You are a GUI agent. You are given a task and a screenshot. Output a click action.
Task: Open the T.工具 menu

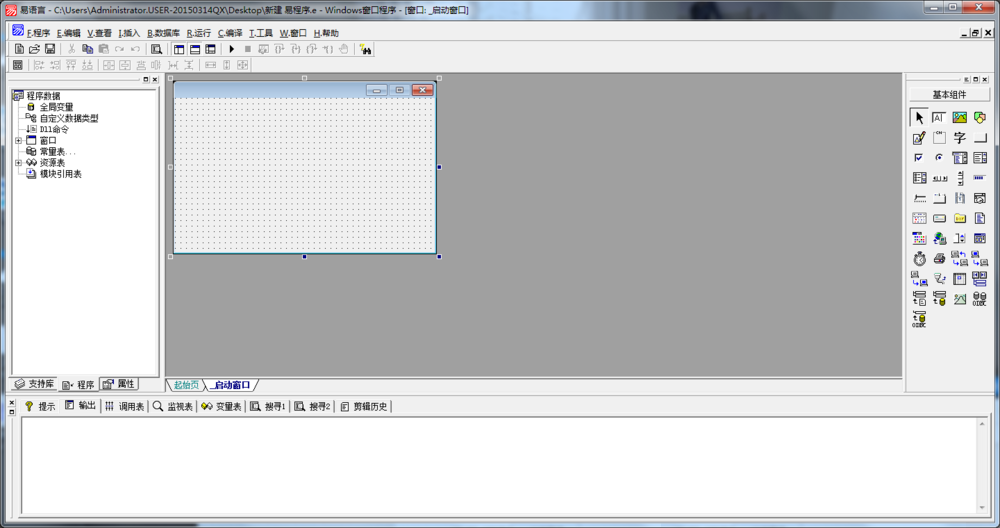click(261, 33)
